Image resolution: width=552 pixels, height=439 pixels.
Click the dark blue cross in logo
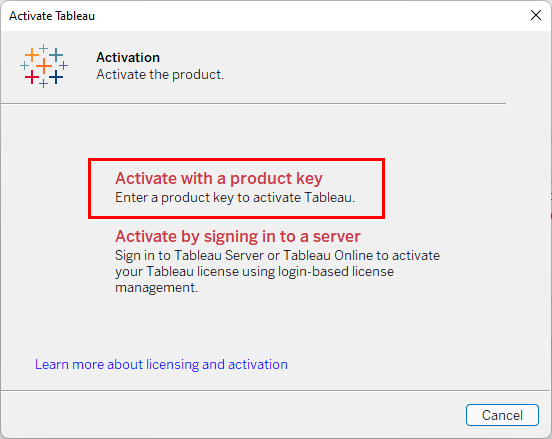point(56,77)
